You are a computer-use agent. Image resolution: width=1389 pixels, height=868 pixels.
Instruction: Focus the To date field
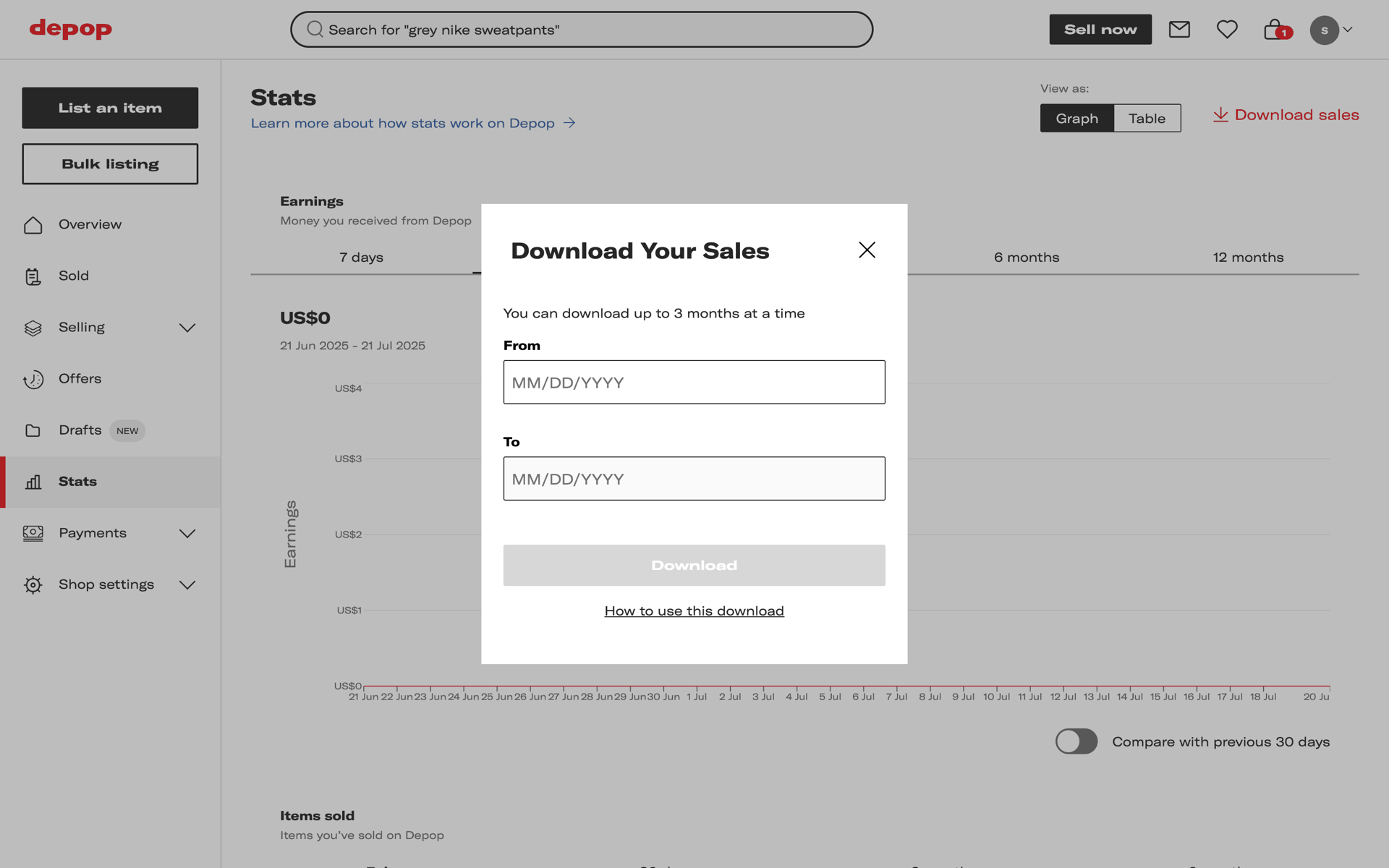coord(694,478)
